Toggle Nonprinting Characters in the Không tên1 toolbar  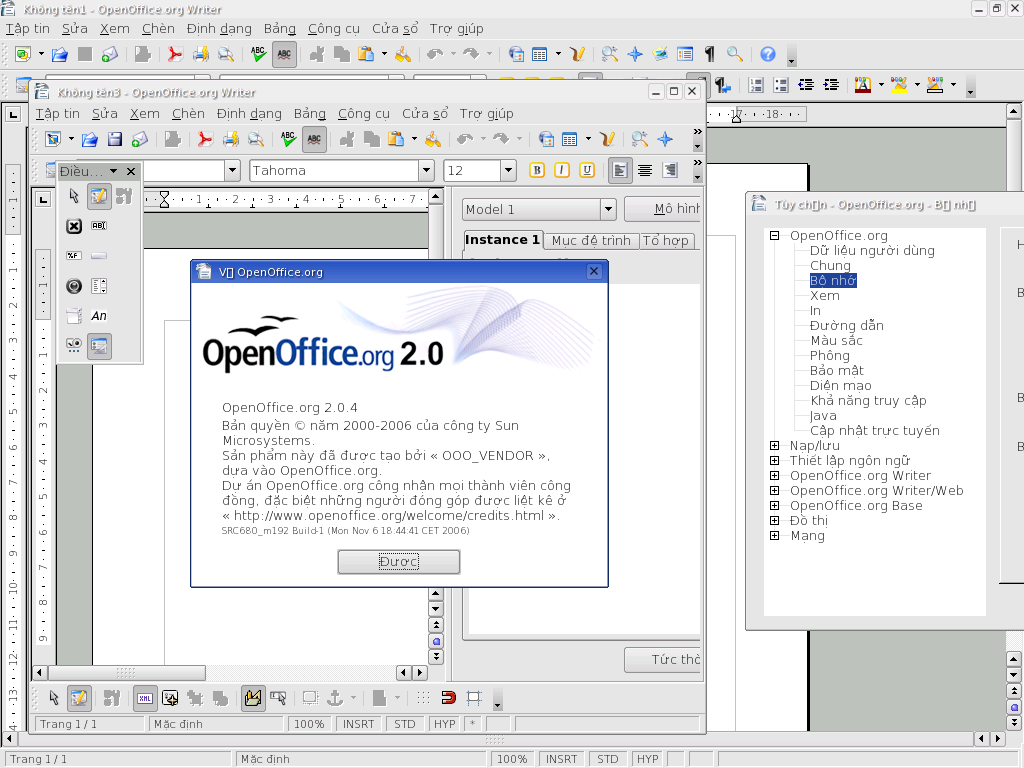pos(710,54)
